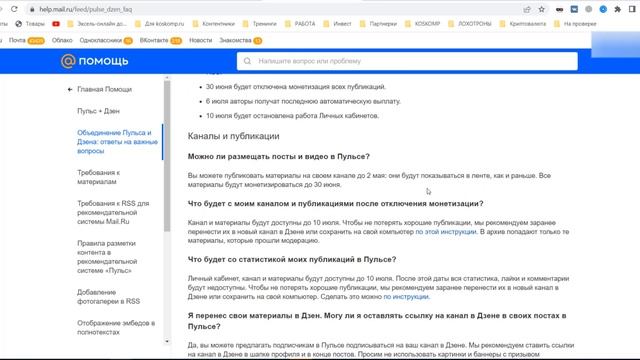Open Добавление фотогалереи в RSS item
Image resolution: width=640 pixels, height=360 pixels.
109,297
